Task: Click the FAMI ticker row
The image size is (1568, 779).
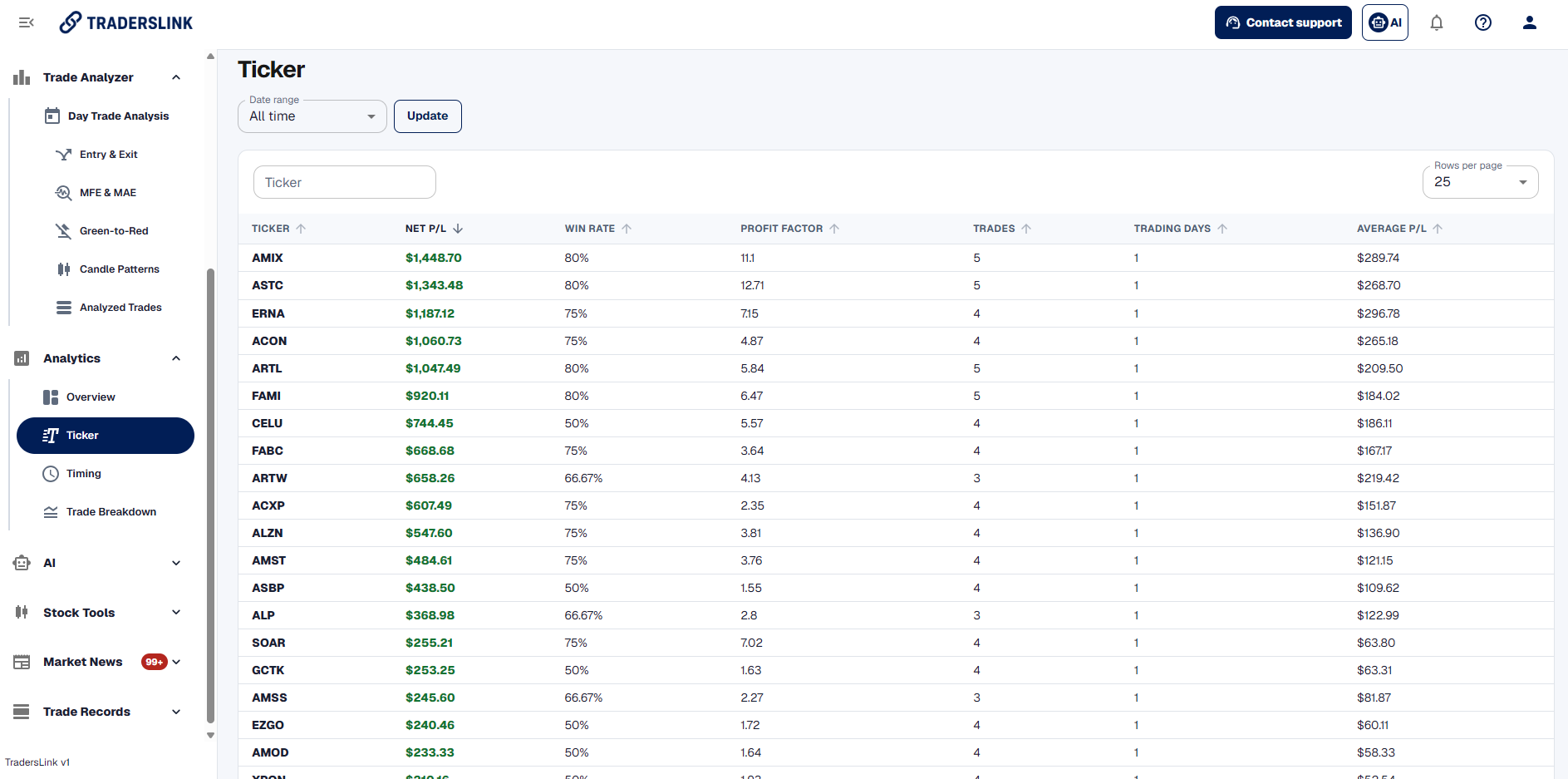Action: coord(896,397)
